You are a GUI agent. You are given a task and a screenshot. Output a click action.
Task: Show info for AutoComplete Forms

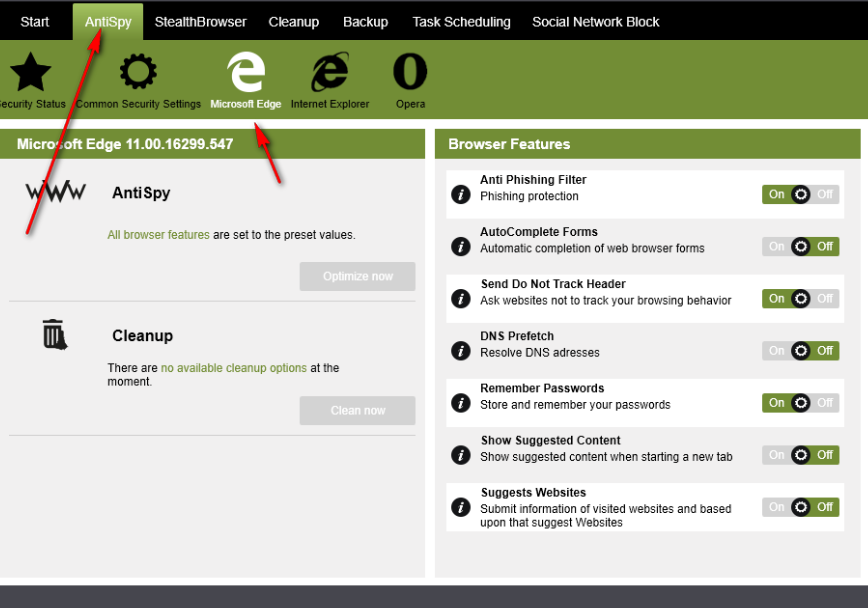[x=461, y=246]
